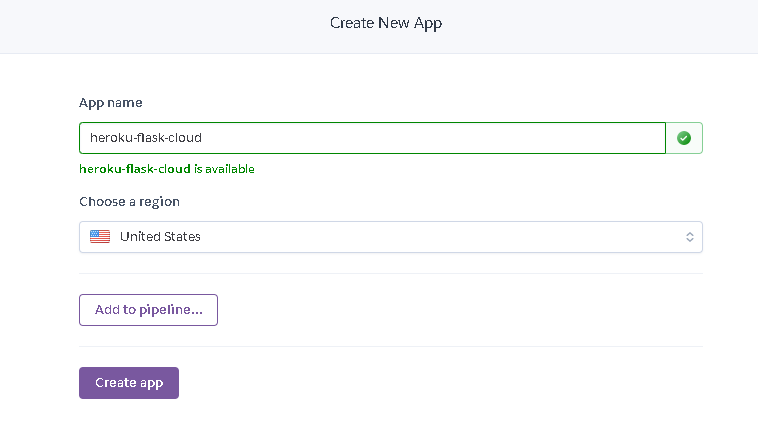
Task: Click the validation status box around checkmark
Action: pos(684,138)
